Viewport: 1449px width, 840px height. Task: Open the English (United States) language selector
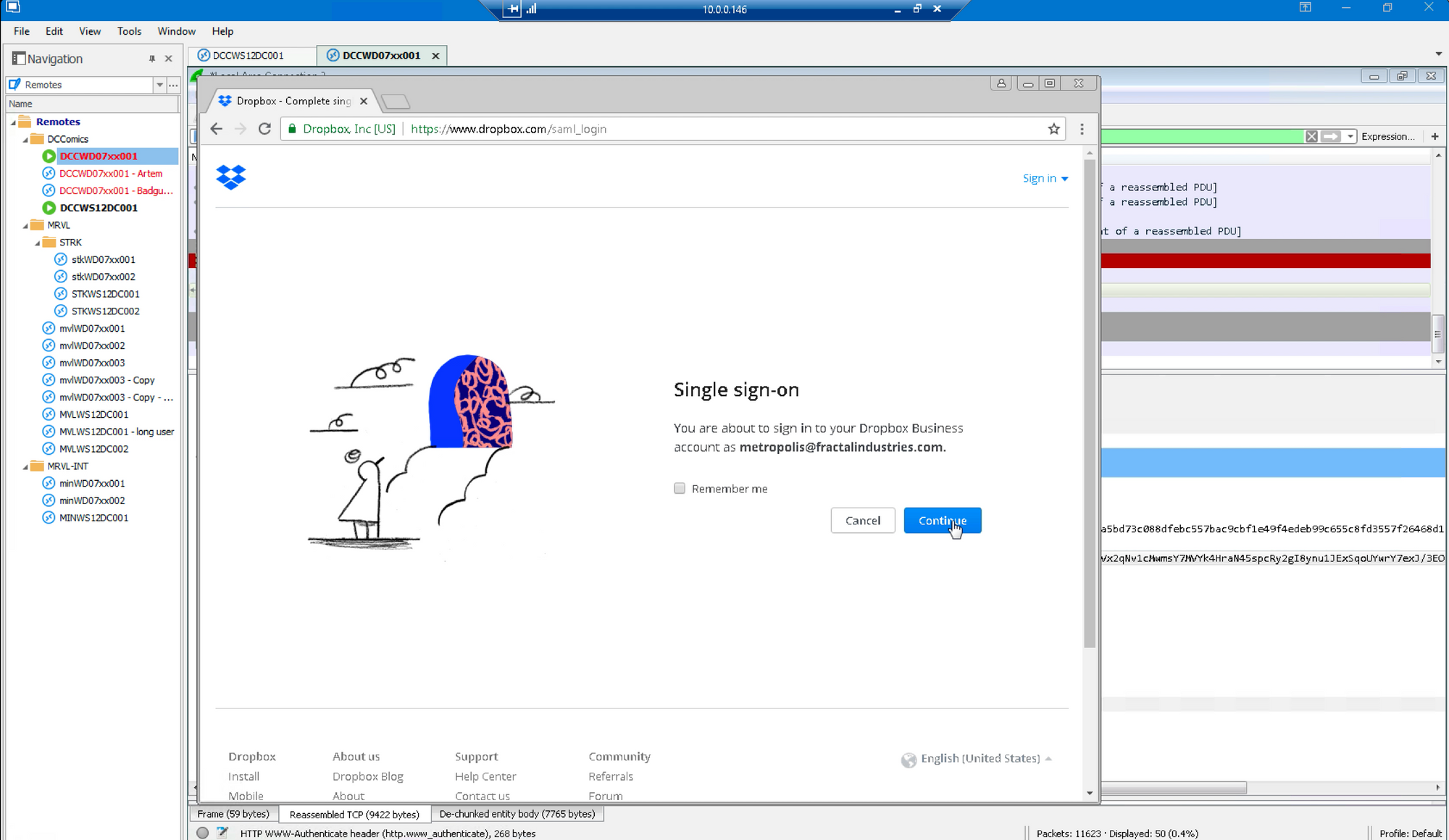tap(977, 759)
